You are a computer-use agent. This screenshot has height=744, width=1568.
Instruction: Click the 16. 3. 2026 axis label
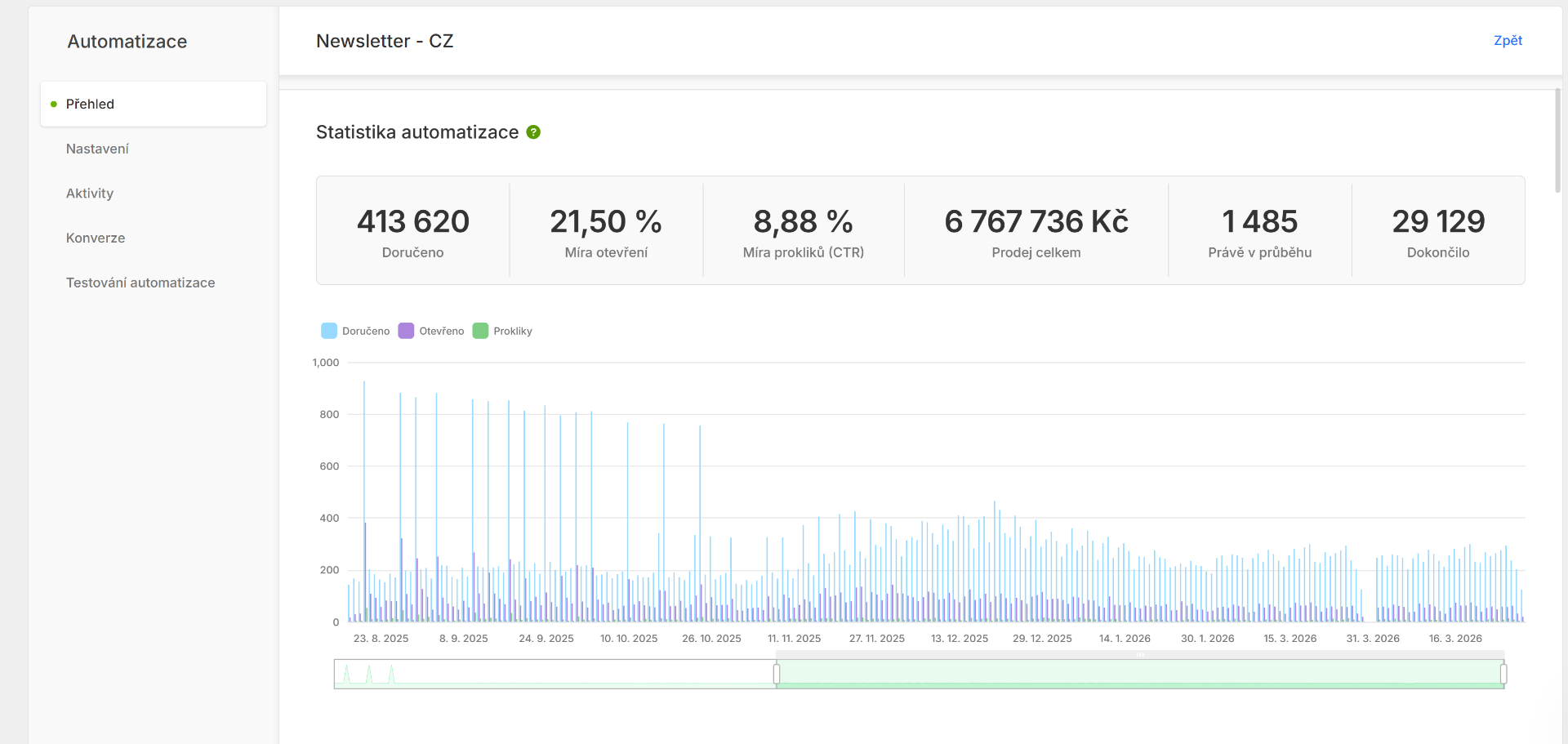point(1455,639)
